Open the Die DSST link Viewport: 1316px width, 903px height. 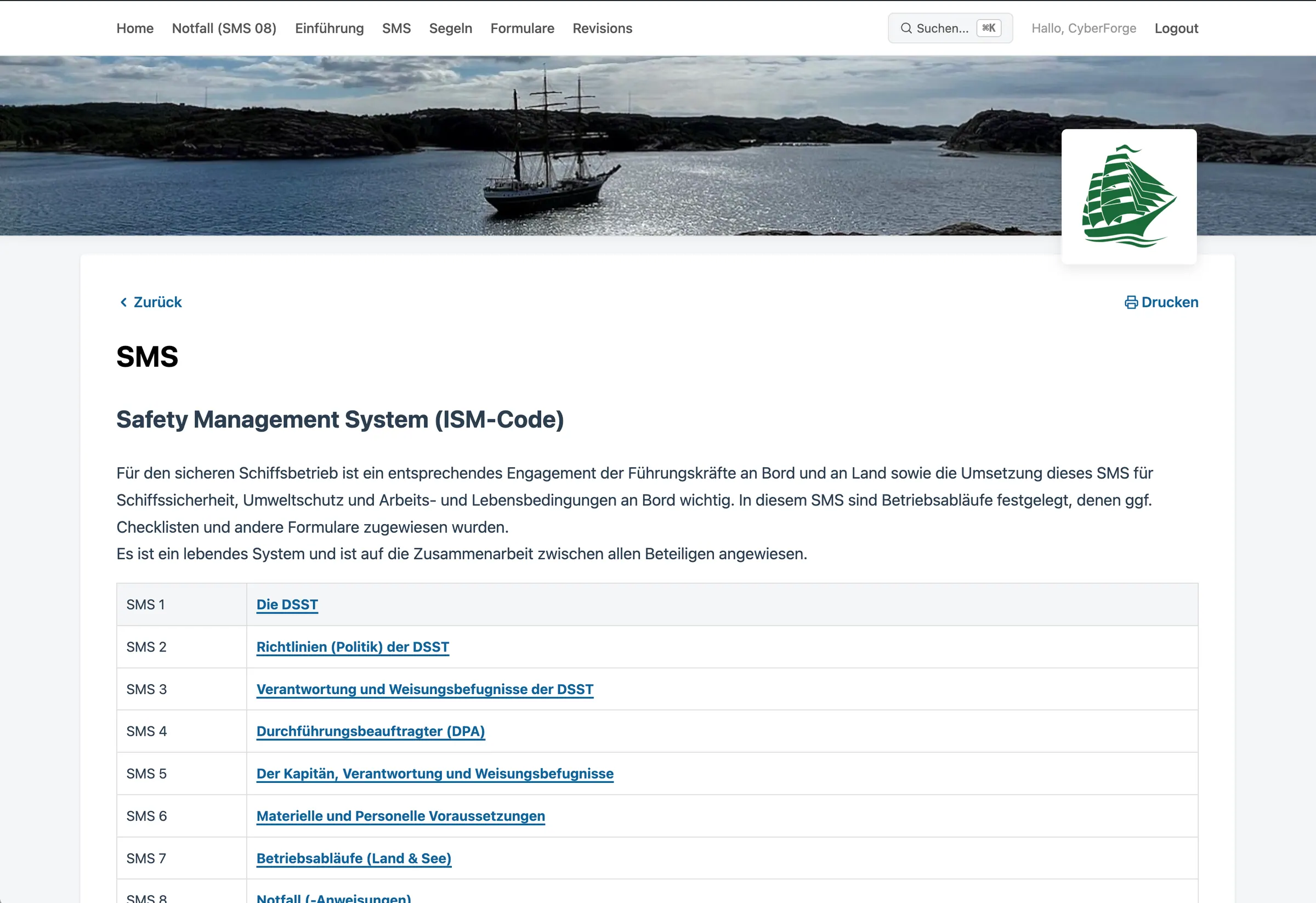[287, 605]
